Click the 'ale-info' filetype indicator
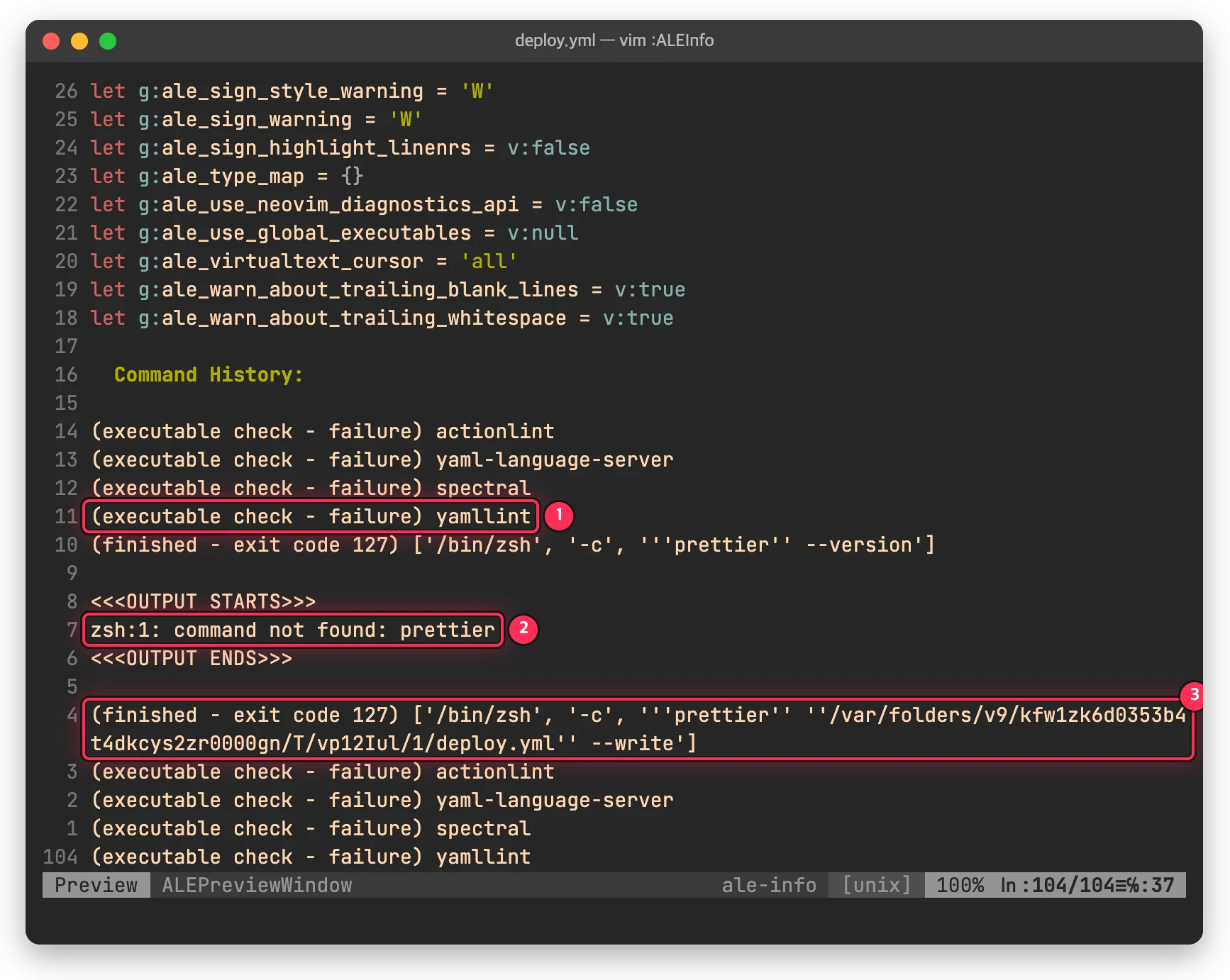Image resolution: width=1230 pixels, height=980 pixels. coord(769,885)
